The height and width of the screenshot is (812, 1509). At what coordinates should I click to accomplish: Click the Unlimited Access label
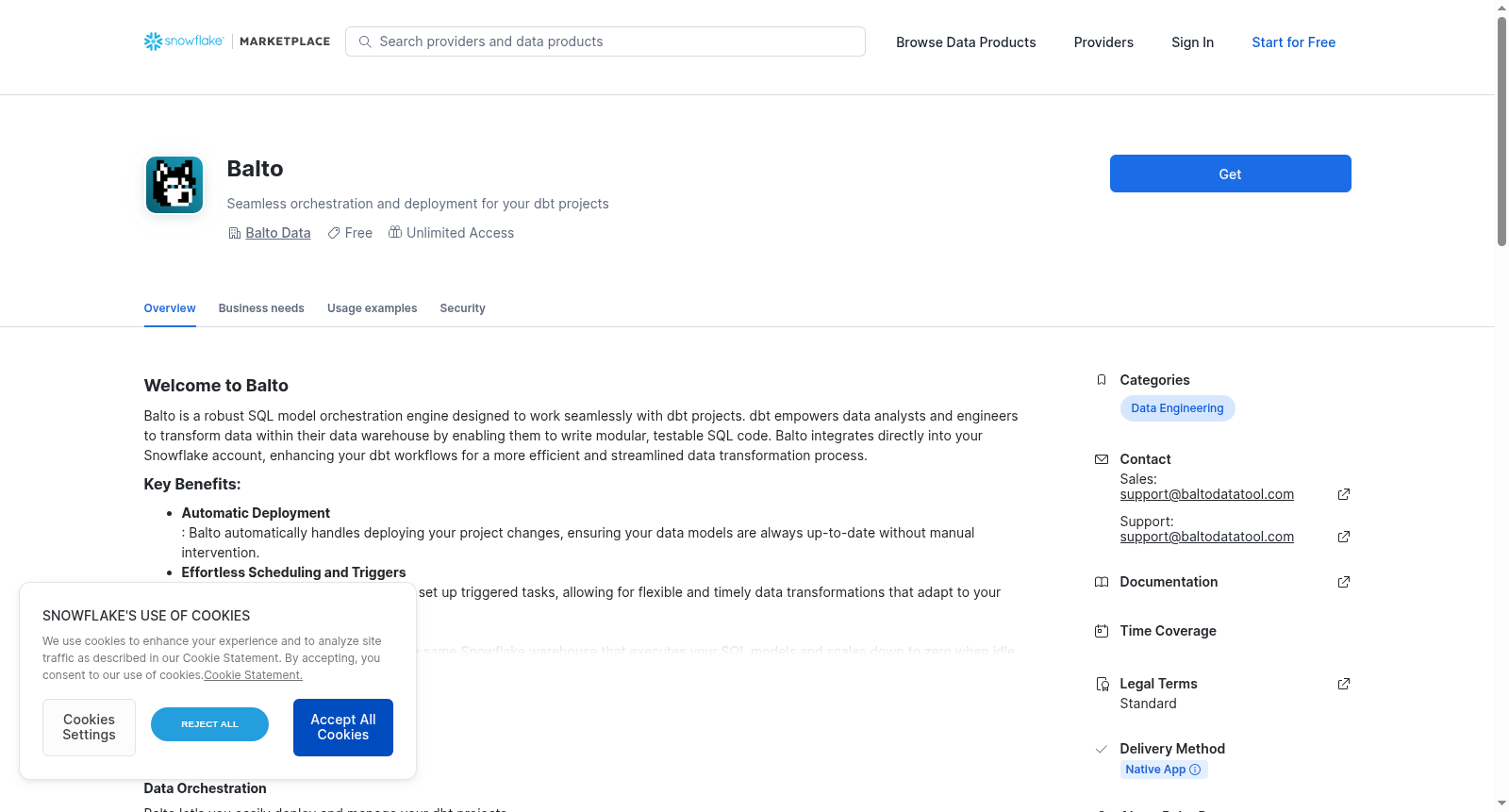click(x=460, y=233)
